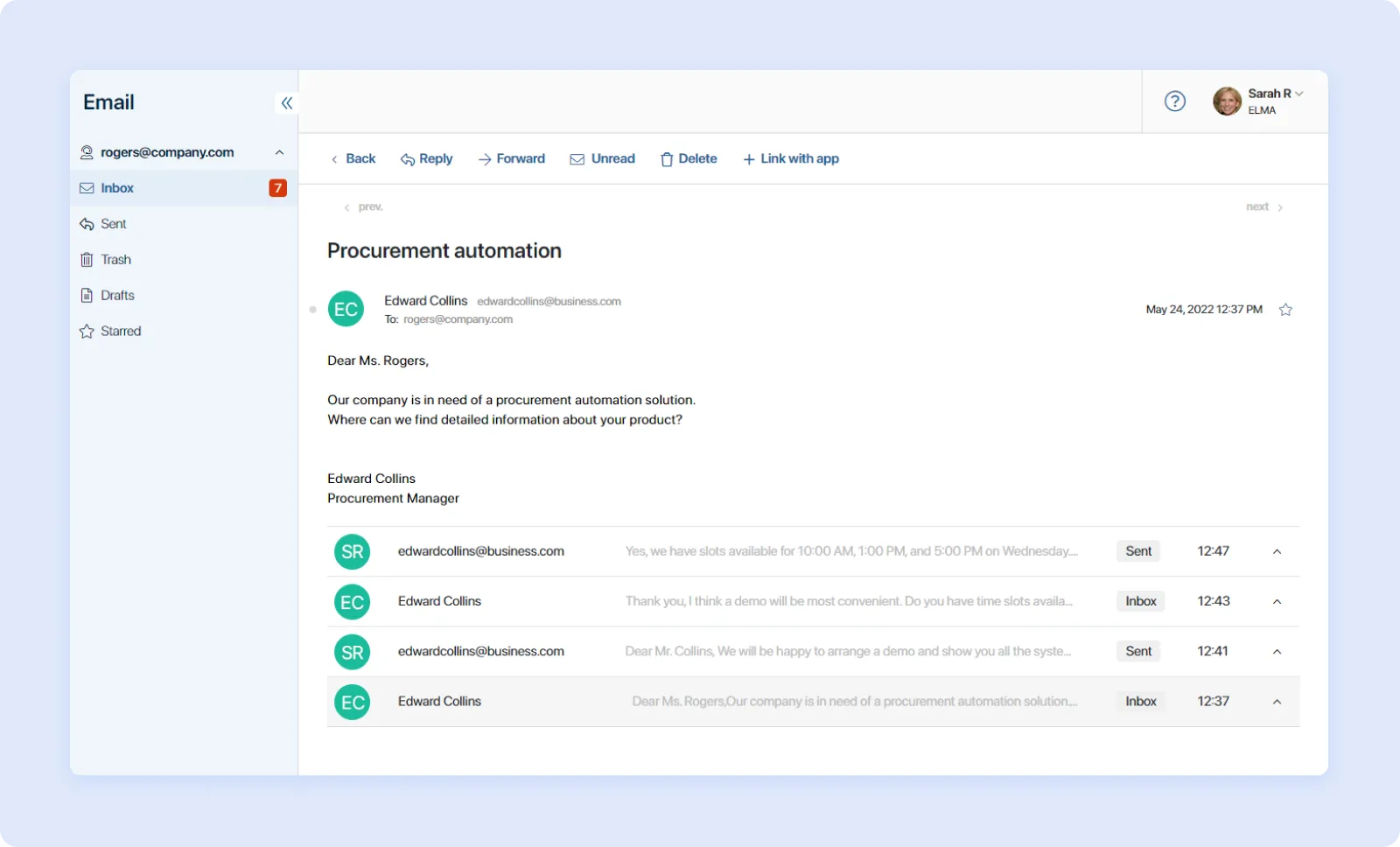The image size is (1400, 847).
Task: Mark the email as Unread
Action: tap(602, 159)
